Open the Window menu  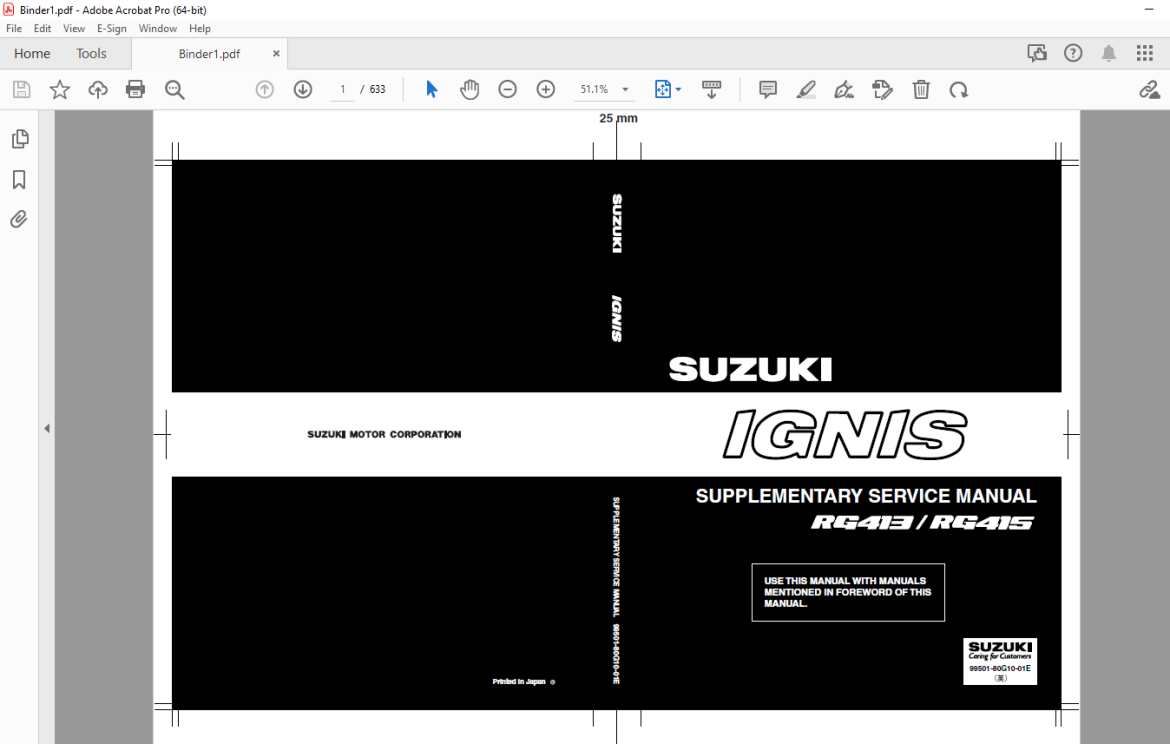point(157,28)
